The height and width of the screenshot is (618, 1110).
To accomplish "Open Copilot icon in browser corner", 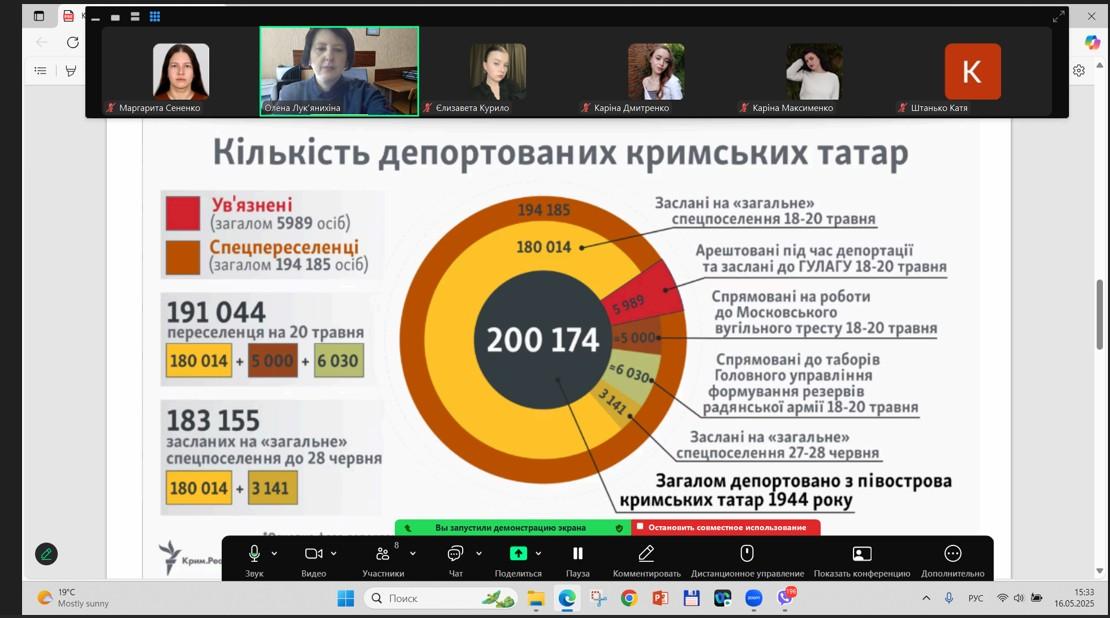I will tap(1092, 42).
